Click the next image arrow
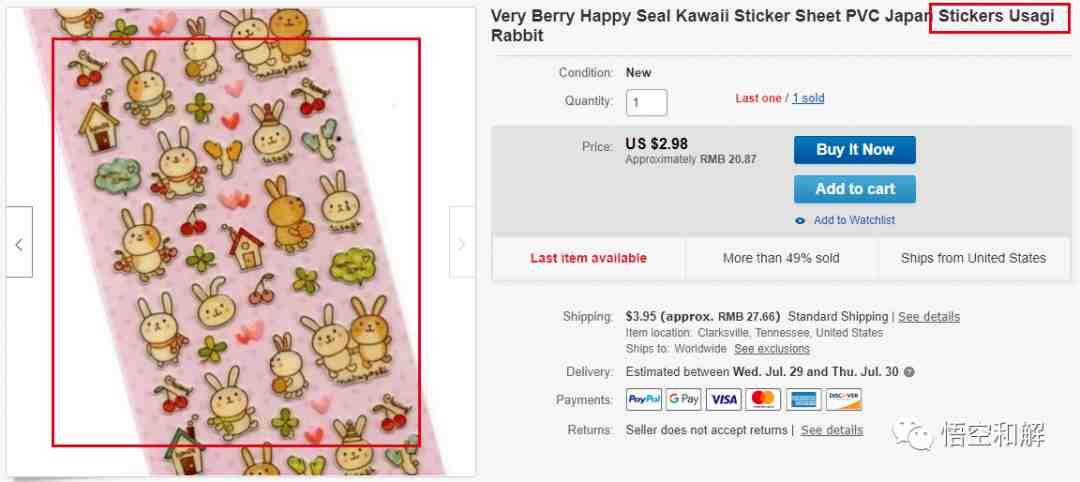The width and height of the screenshot is (1080, 482). (461, 242)
